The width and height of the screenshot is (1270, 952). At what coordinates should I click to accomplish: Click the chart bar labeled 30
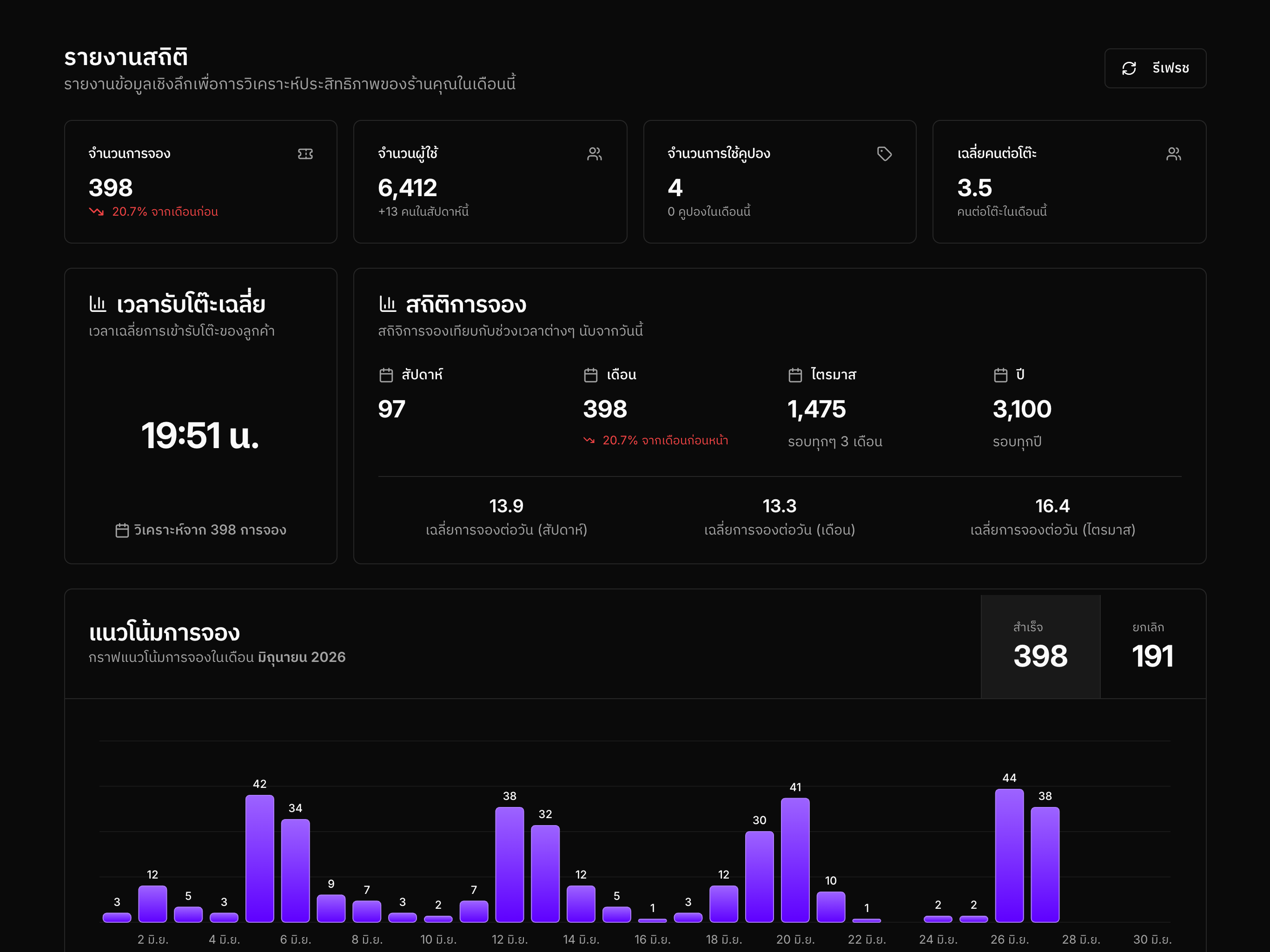click(x=760, y=877)
